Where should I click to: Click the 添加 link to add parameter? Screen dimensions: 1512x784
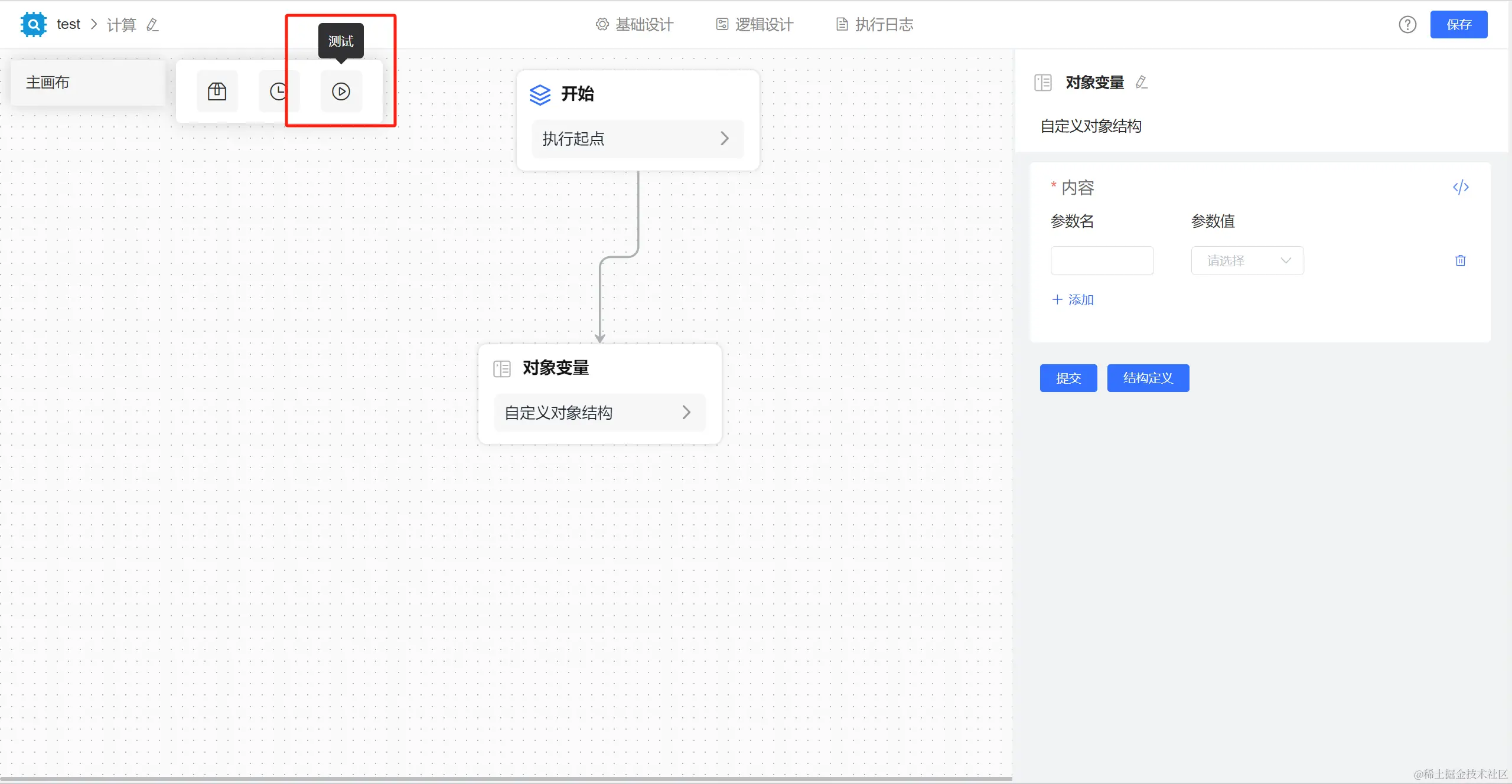tap(1073, 300)
